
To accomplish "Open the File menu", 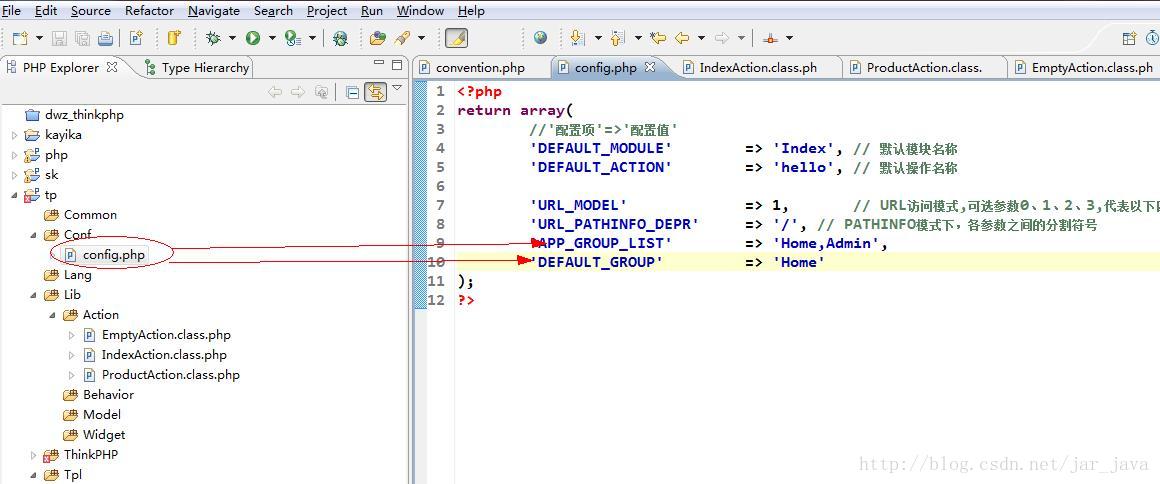I will click(11, 10).
